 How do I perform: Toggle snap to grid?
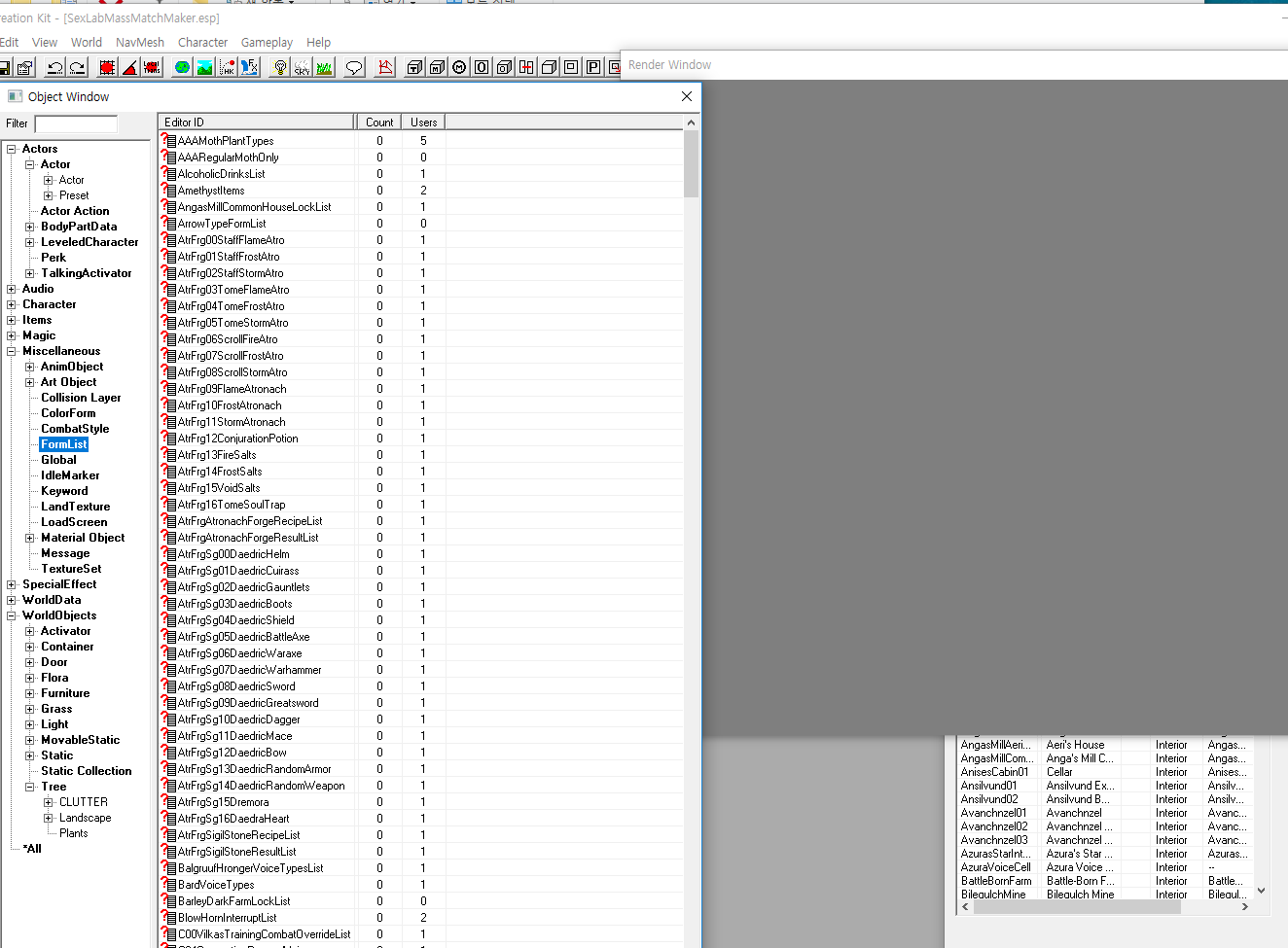point(108,67)
